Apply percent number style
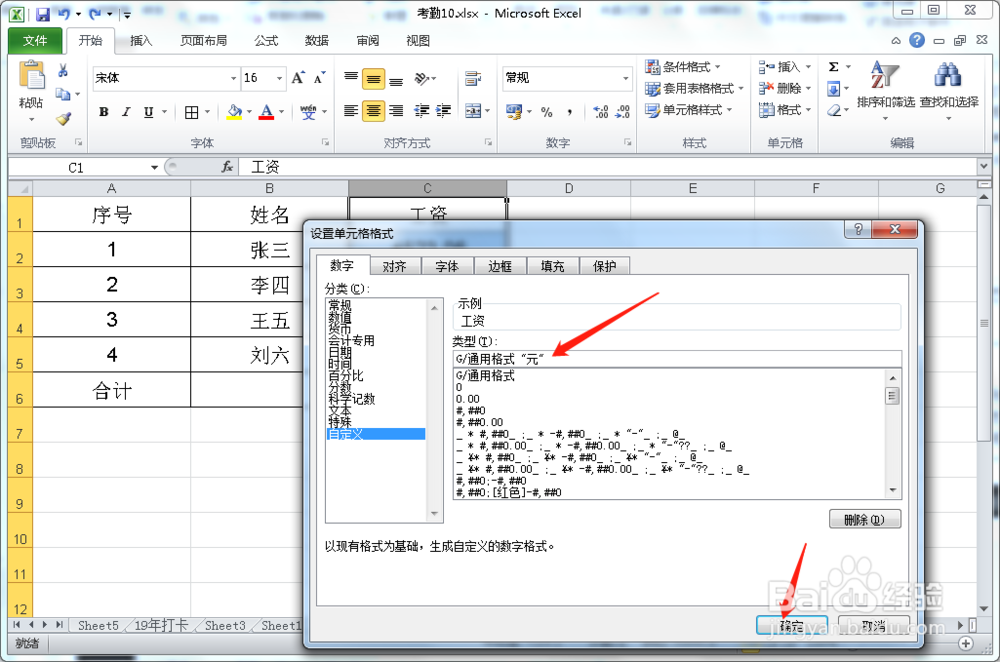This screenshot has height=662, width=1000. (546, 112)
